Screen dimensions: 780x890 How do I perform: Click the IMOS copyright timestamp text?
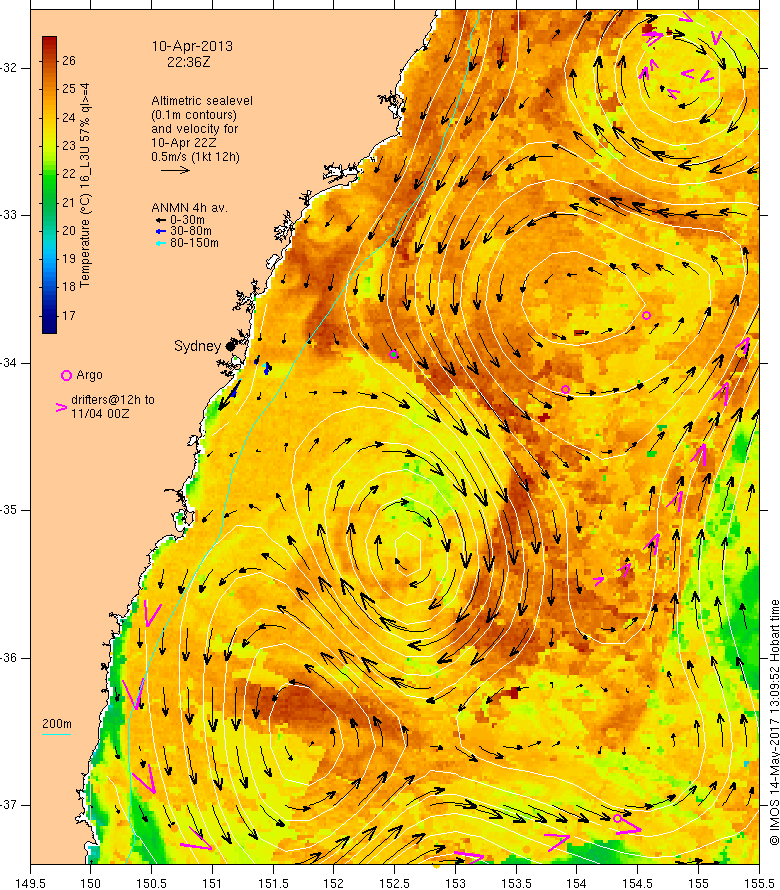[774, 722]
